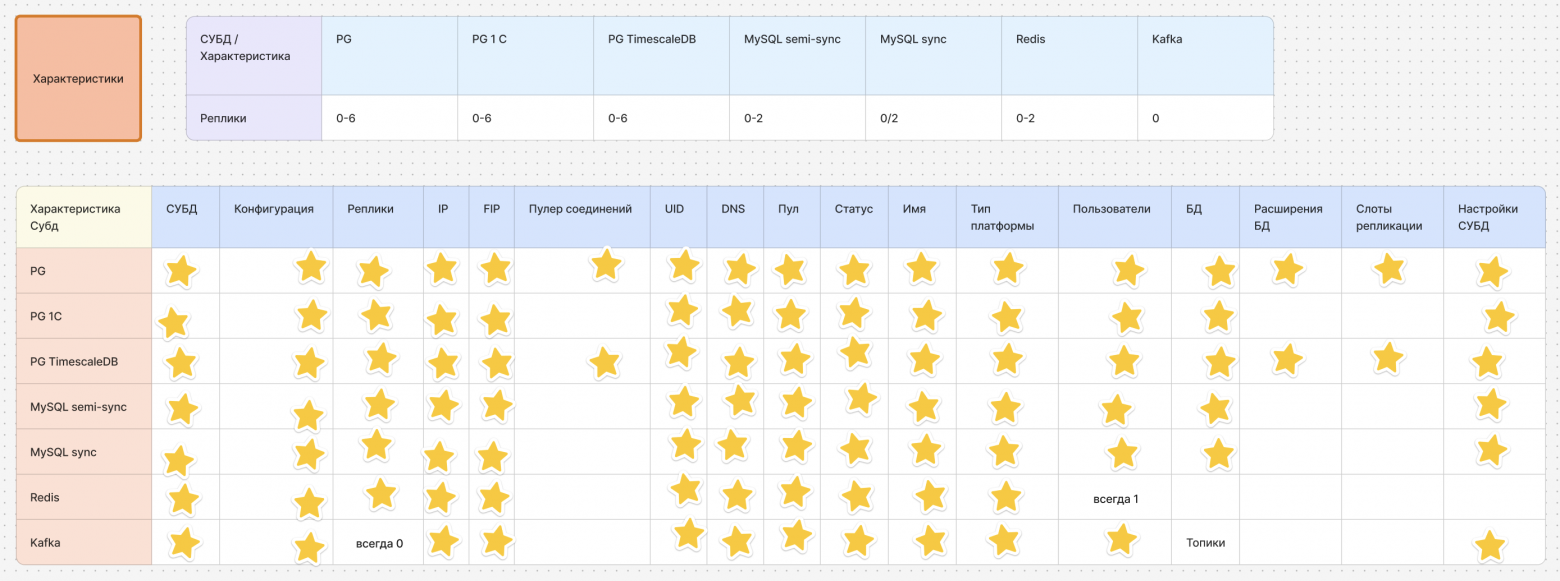Select star in MySQL sync row, DNS column
This screenshot has height=581, width=1560.
click(x=732, y=445)
